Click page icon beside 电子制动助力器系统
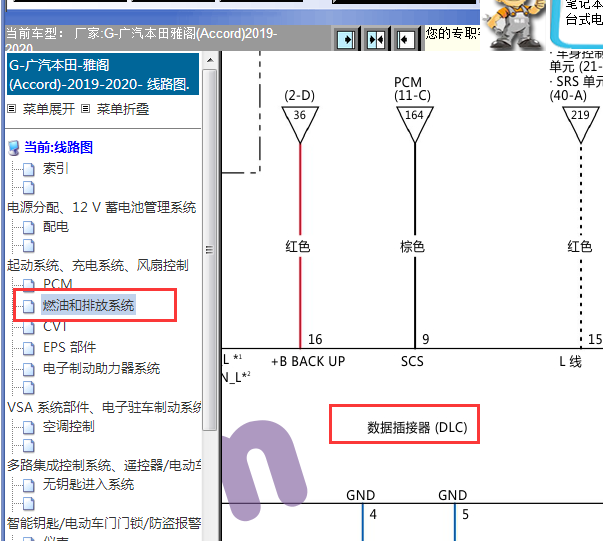The height and width of the screenshot is (541, 603). [29, 369]
